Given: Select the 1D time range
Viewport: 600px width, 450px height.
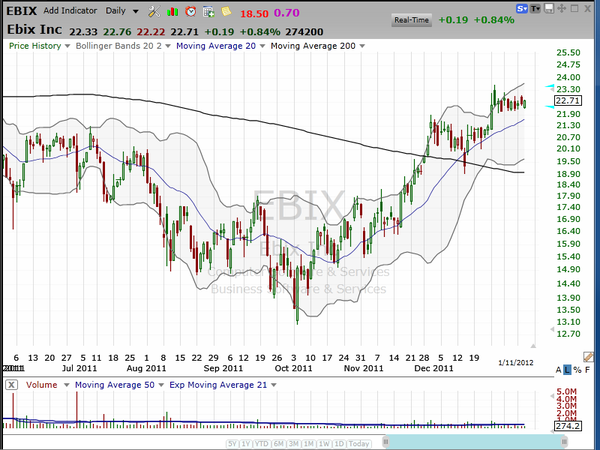Looking at the screenshot, I should click(339, 444).
